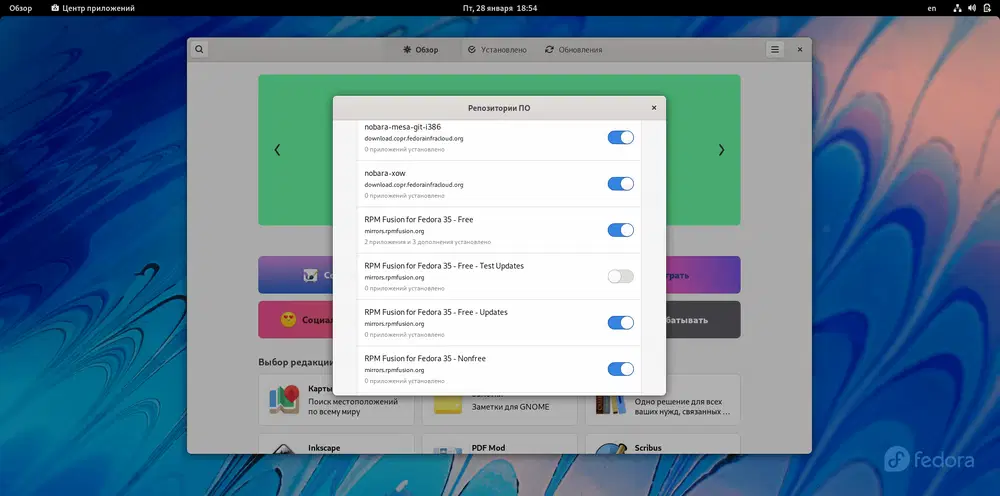Open the Scribus app card
This screenshot has width=1000, height=496.
663,444
